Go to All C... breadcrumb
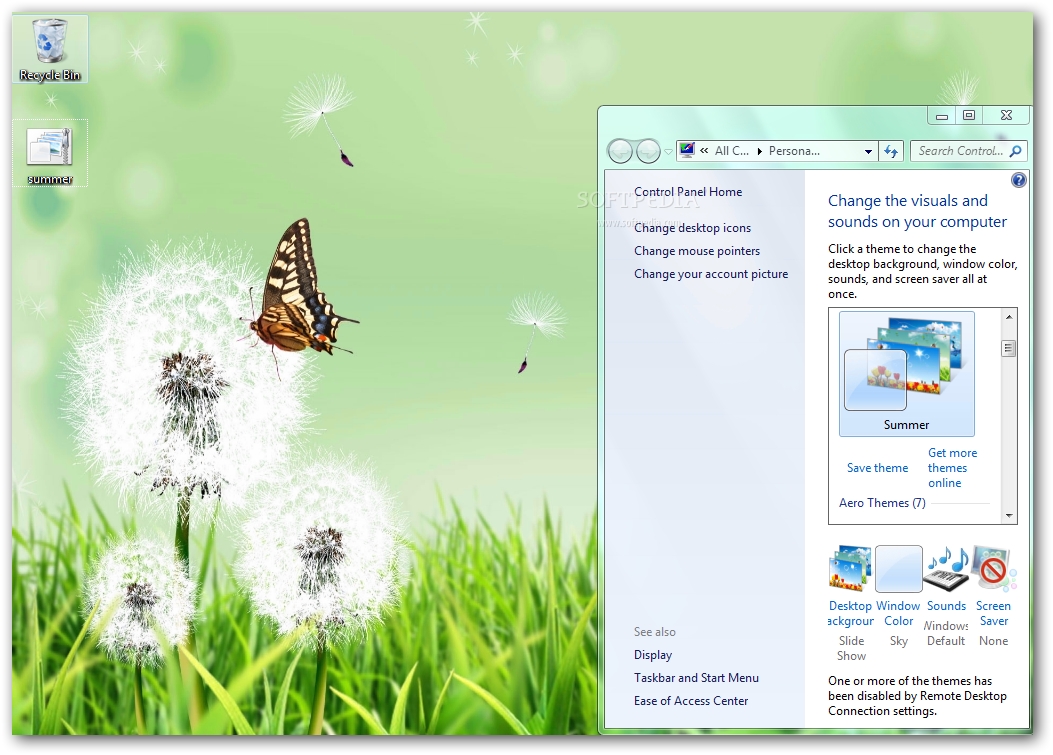The image size is (1053, 755). point(731,150)
